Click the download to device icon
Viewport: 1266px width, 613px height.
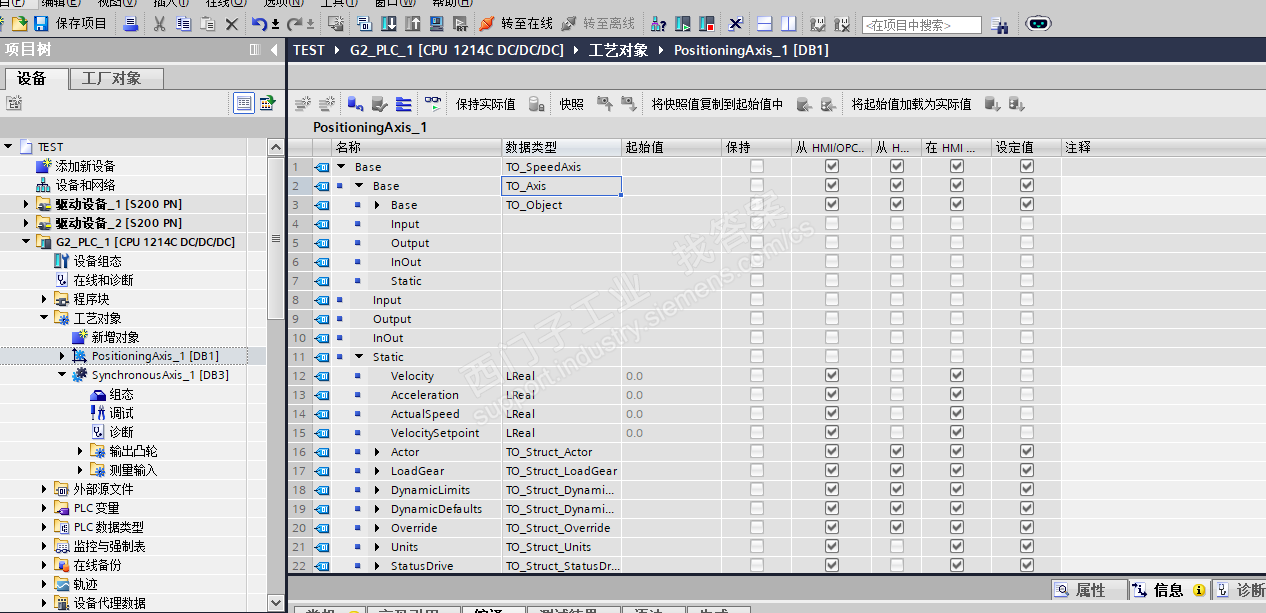(x=388, y=23)
